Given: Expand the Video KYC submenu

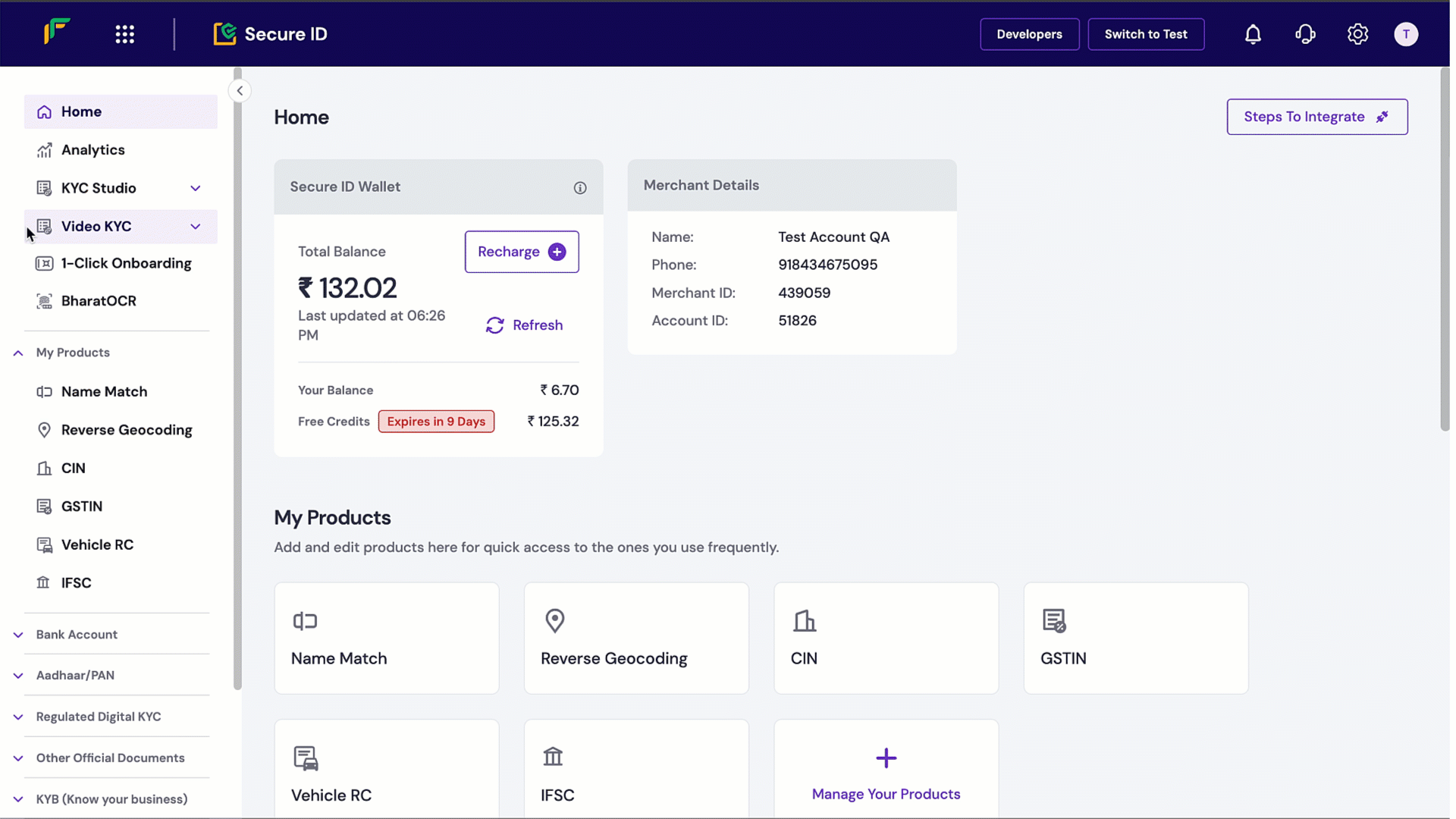Looking at the screenshot, I should pyautogui.click(x=195, y=227).
